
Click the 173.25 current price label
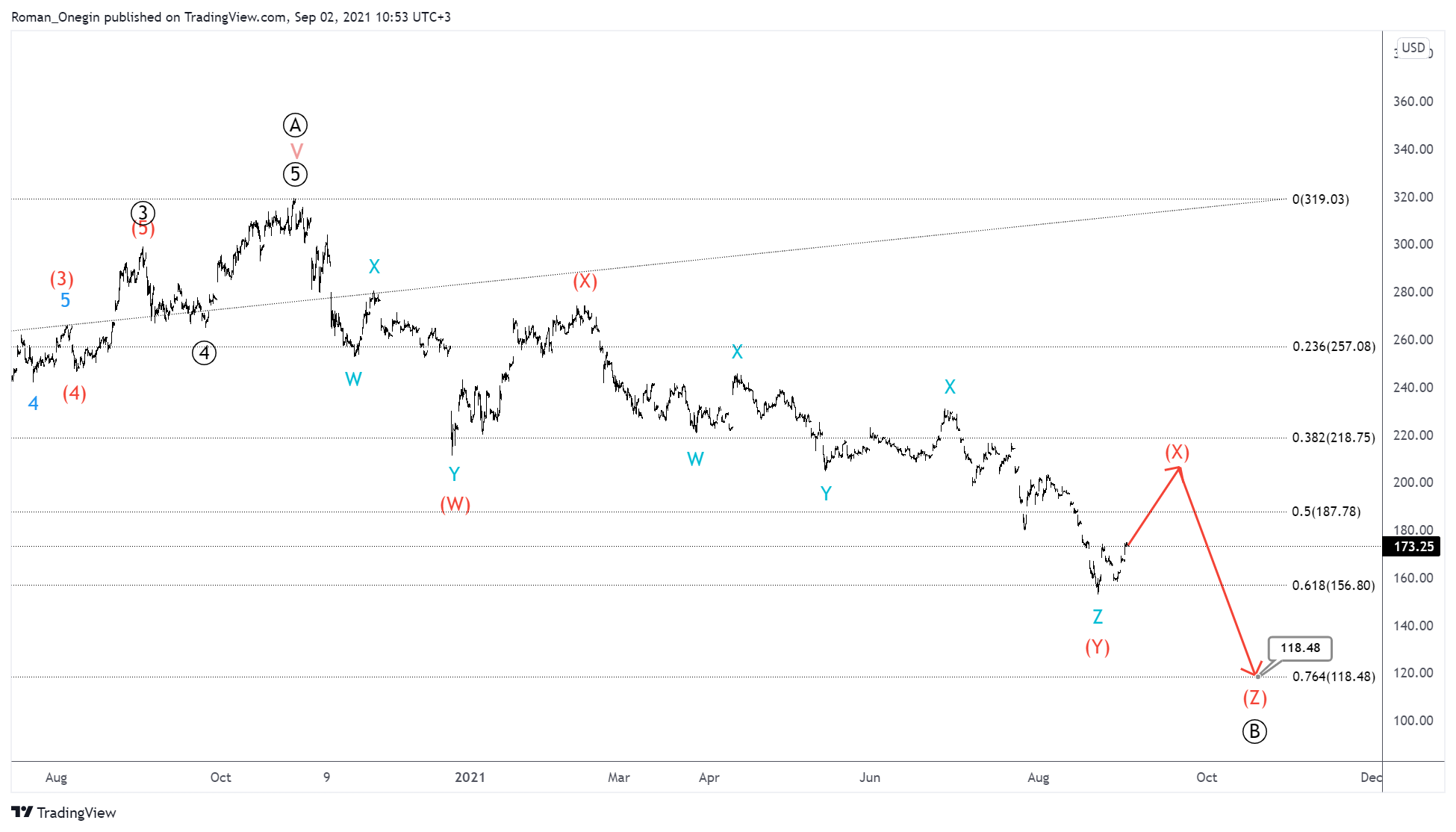tap(1413, 547)
